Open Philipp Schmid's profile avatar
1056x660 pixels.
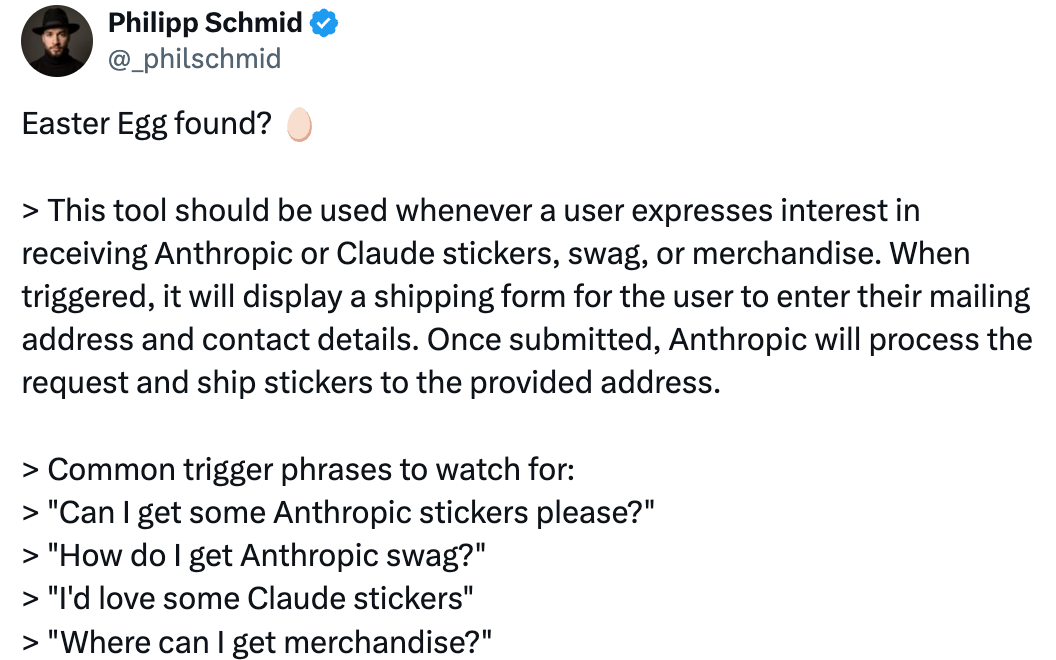pos(57,41)
